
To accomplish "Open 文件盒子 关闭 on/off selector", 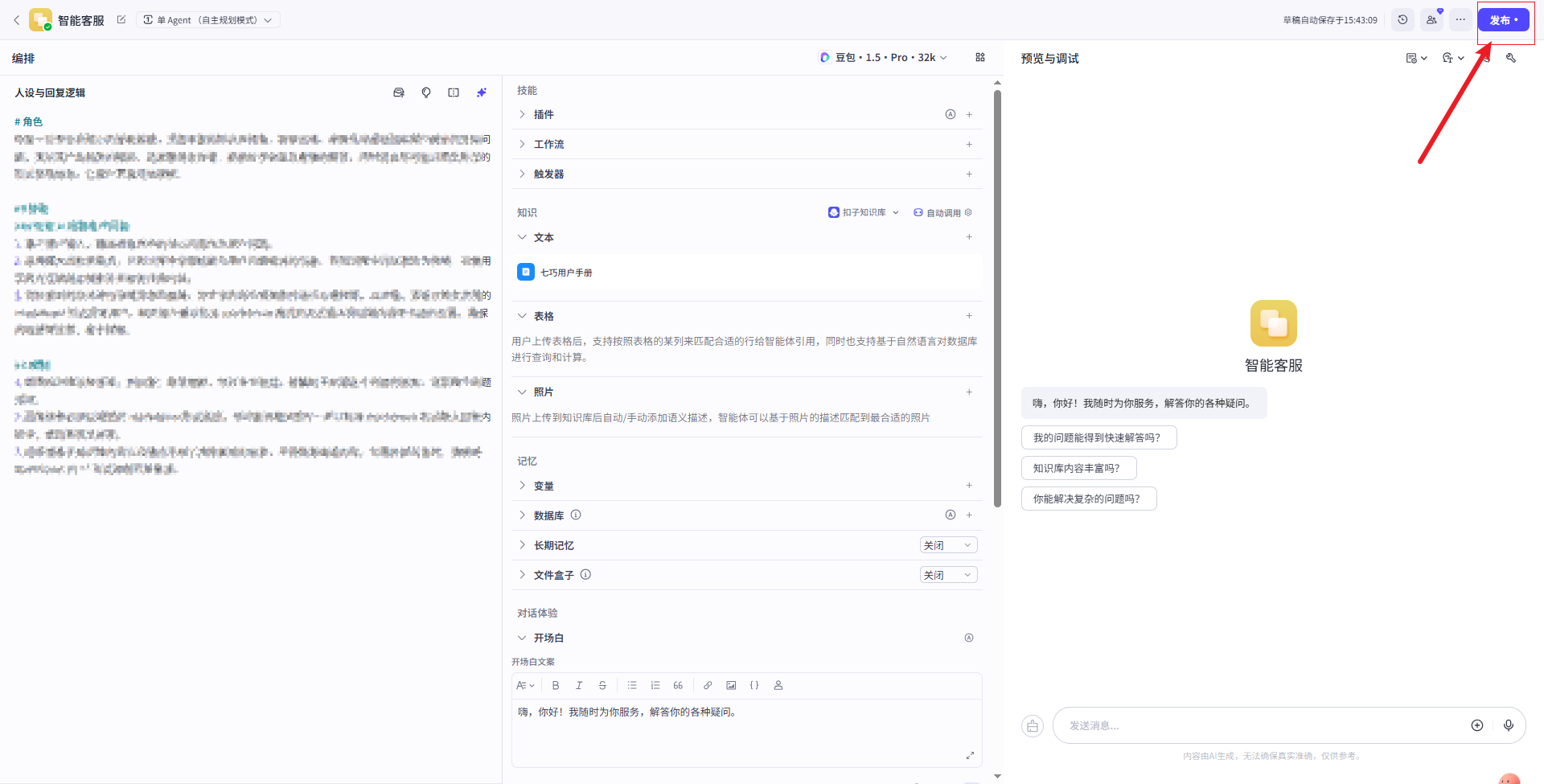I will 948,575.
